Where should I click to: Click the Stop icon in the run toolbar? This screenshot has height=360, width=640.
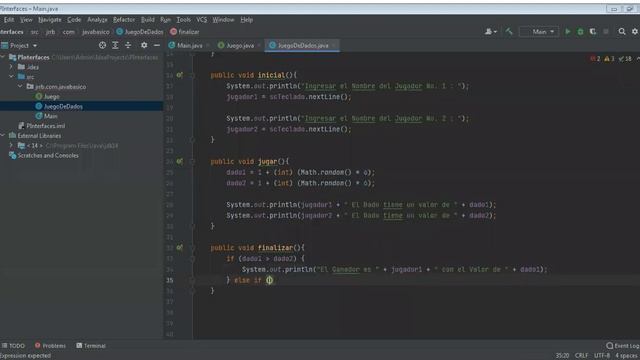pyautogui.click(x=606, y=31)
